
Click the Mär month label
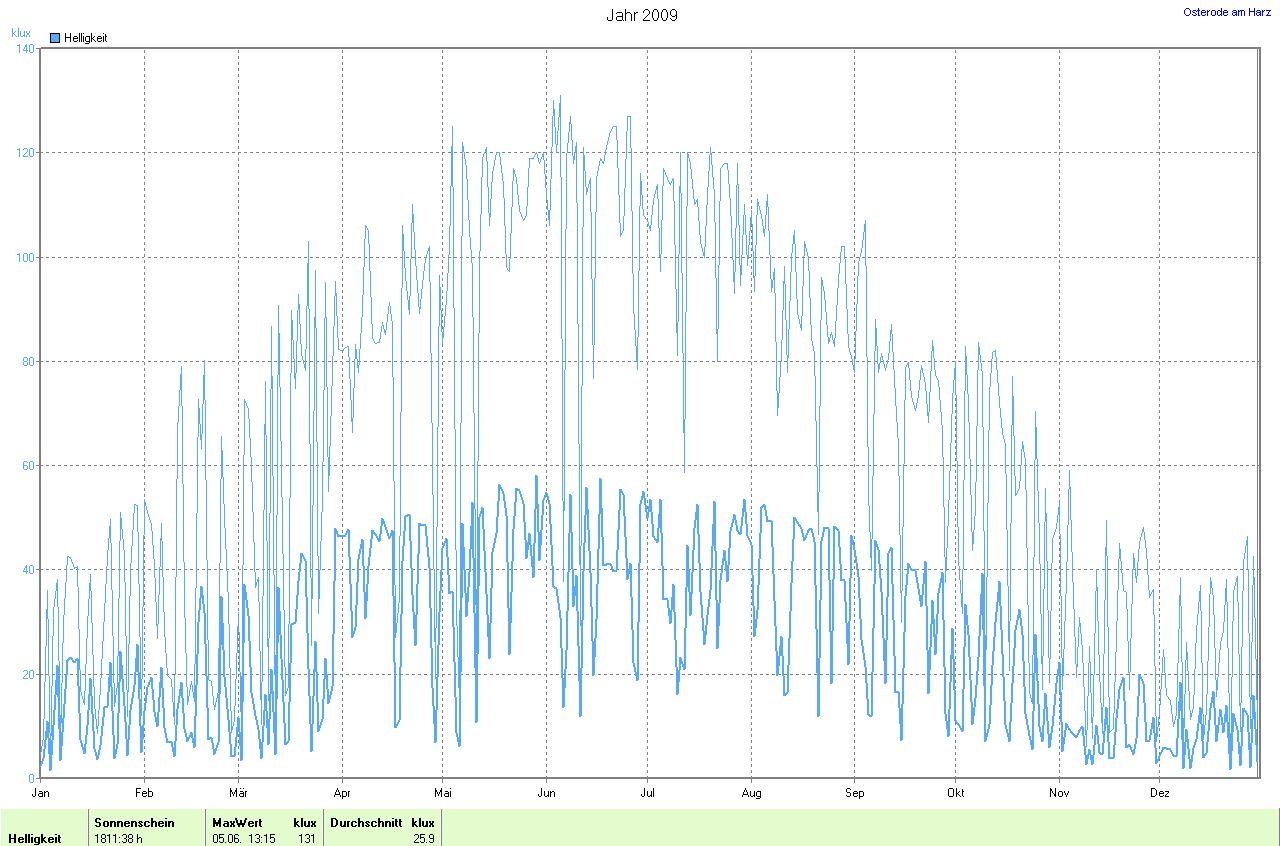point(238,793)
